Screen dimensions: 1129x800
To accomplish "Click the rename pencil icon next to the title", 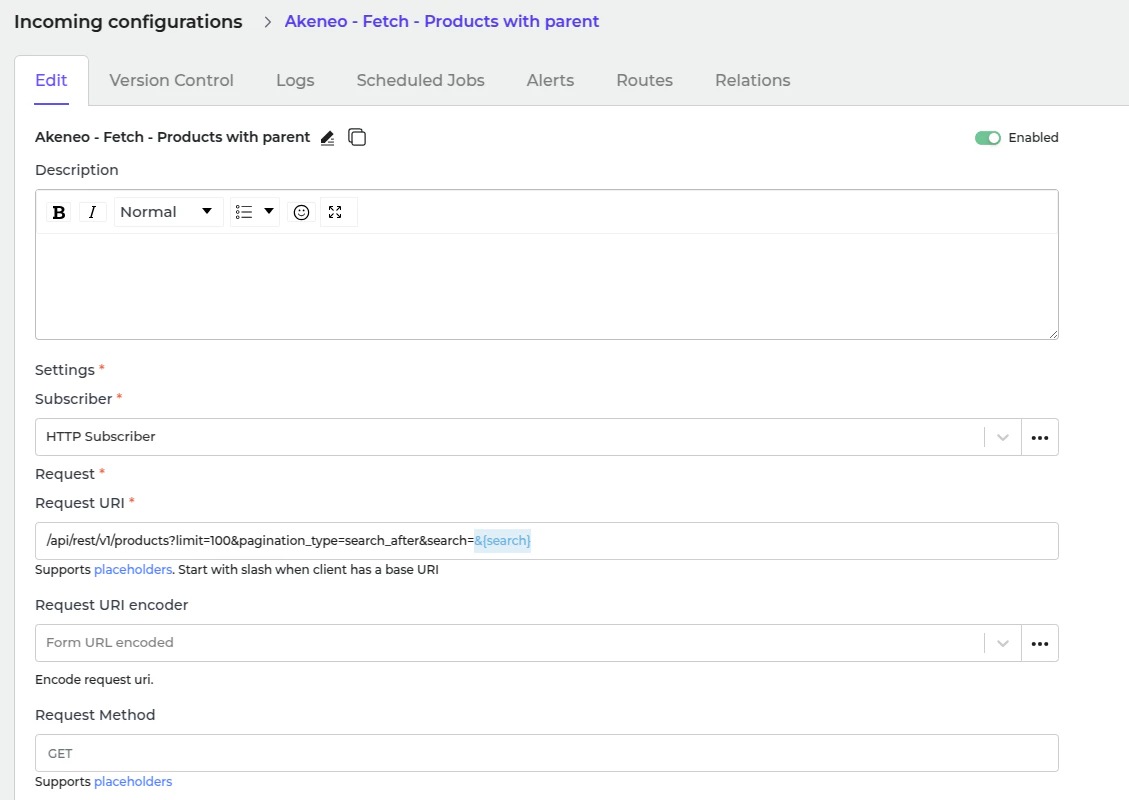I will [x=328, y=138].
